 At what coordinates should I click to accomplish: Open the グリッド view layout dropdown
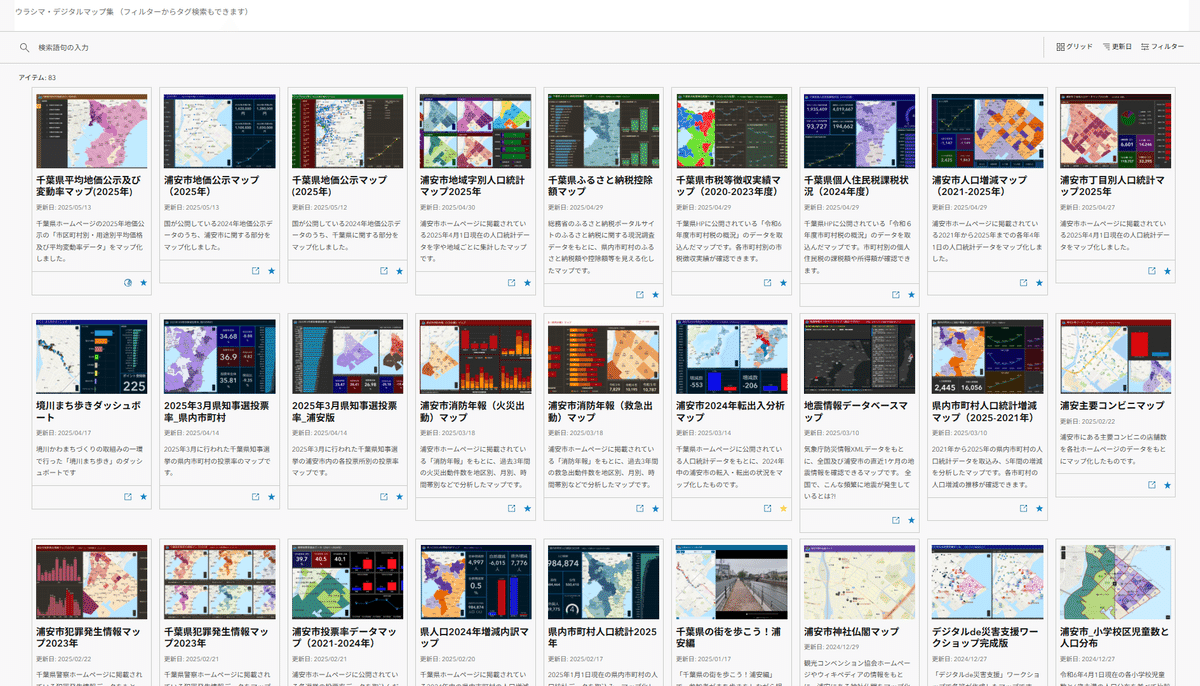(x=1074, y=47)
